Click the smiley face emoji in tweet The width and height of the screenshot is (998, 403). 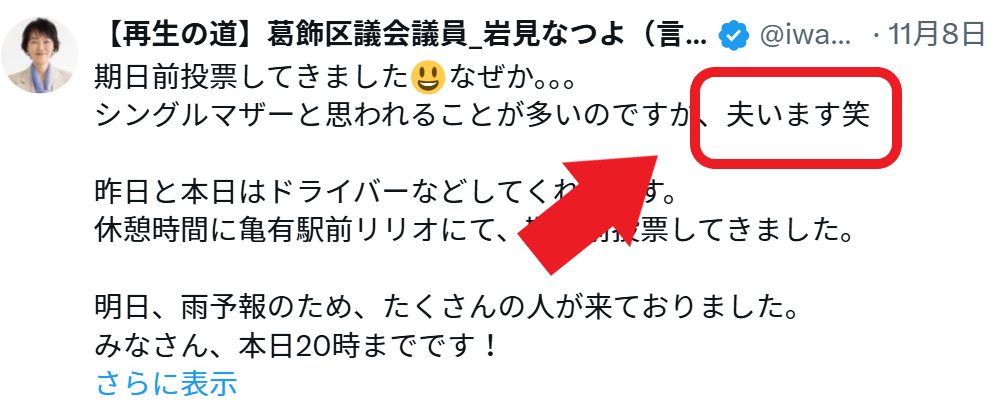(427, 78)
